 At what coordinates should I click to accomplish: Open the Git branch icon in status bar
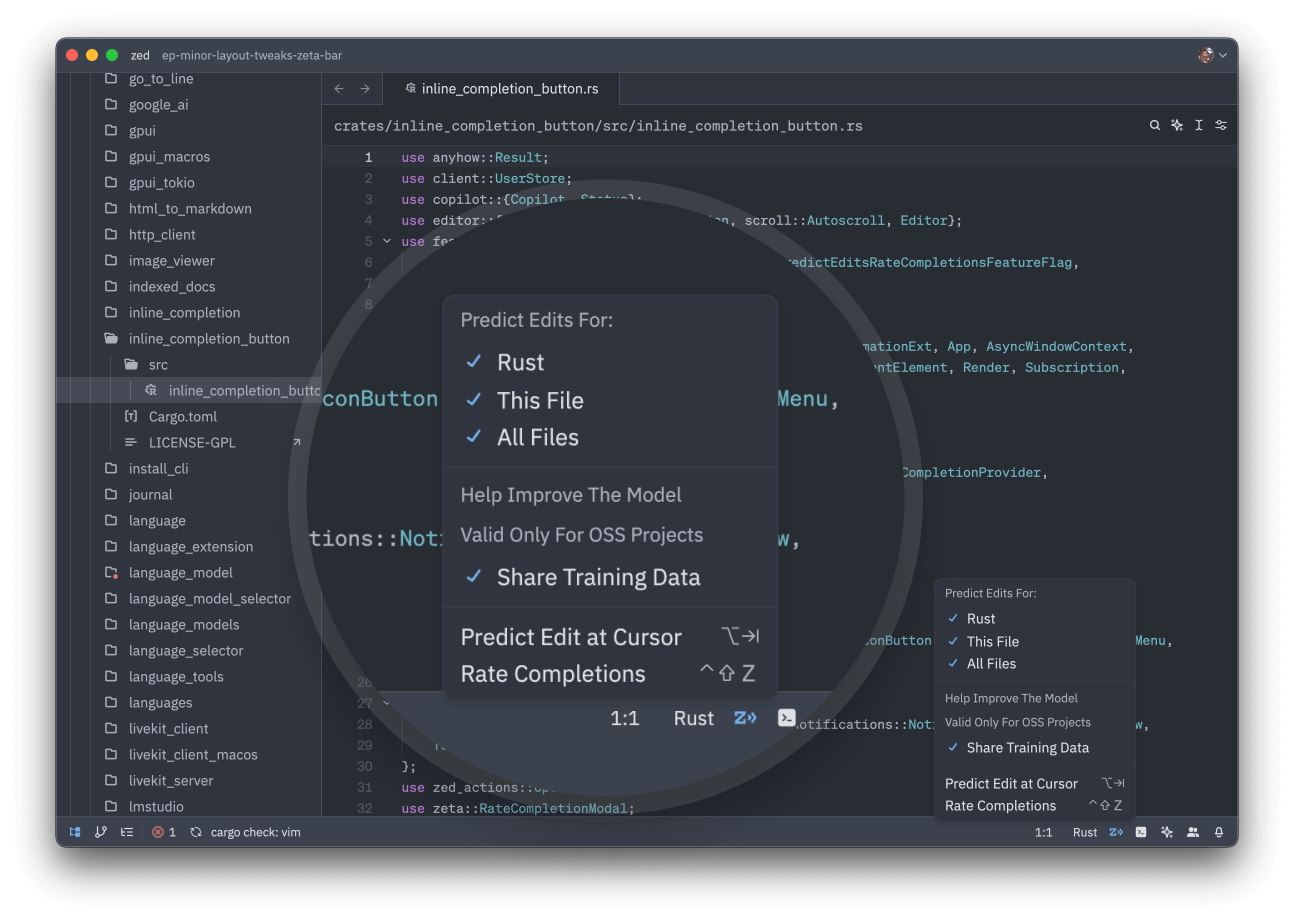(x=101, y=832)
